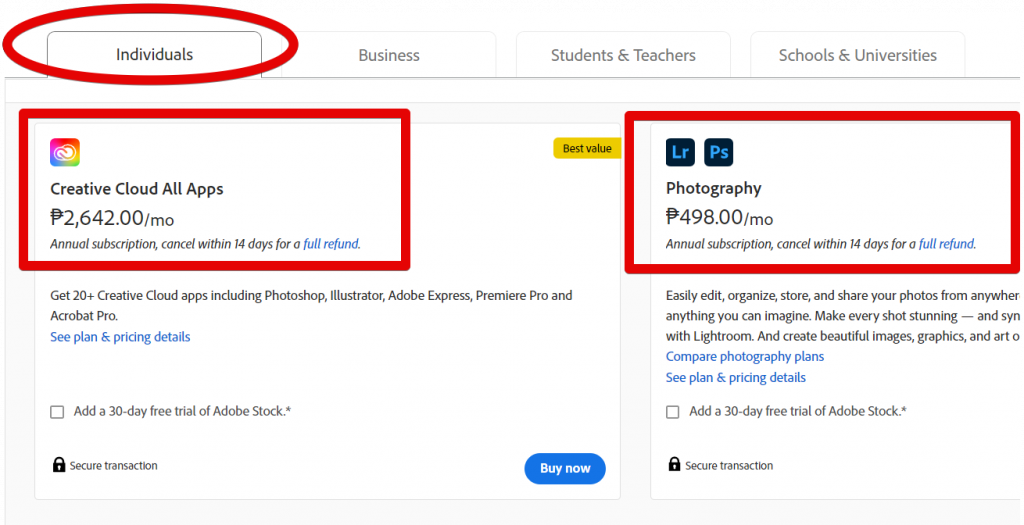1024x525 pixels.
Task: Click the Creative Cloud rainbow logo icon
Action: (x=65, y=152)
